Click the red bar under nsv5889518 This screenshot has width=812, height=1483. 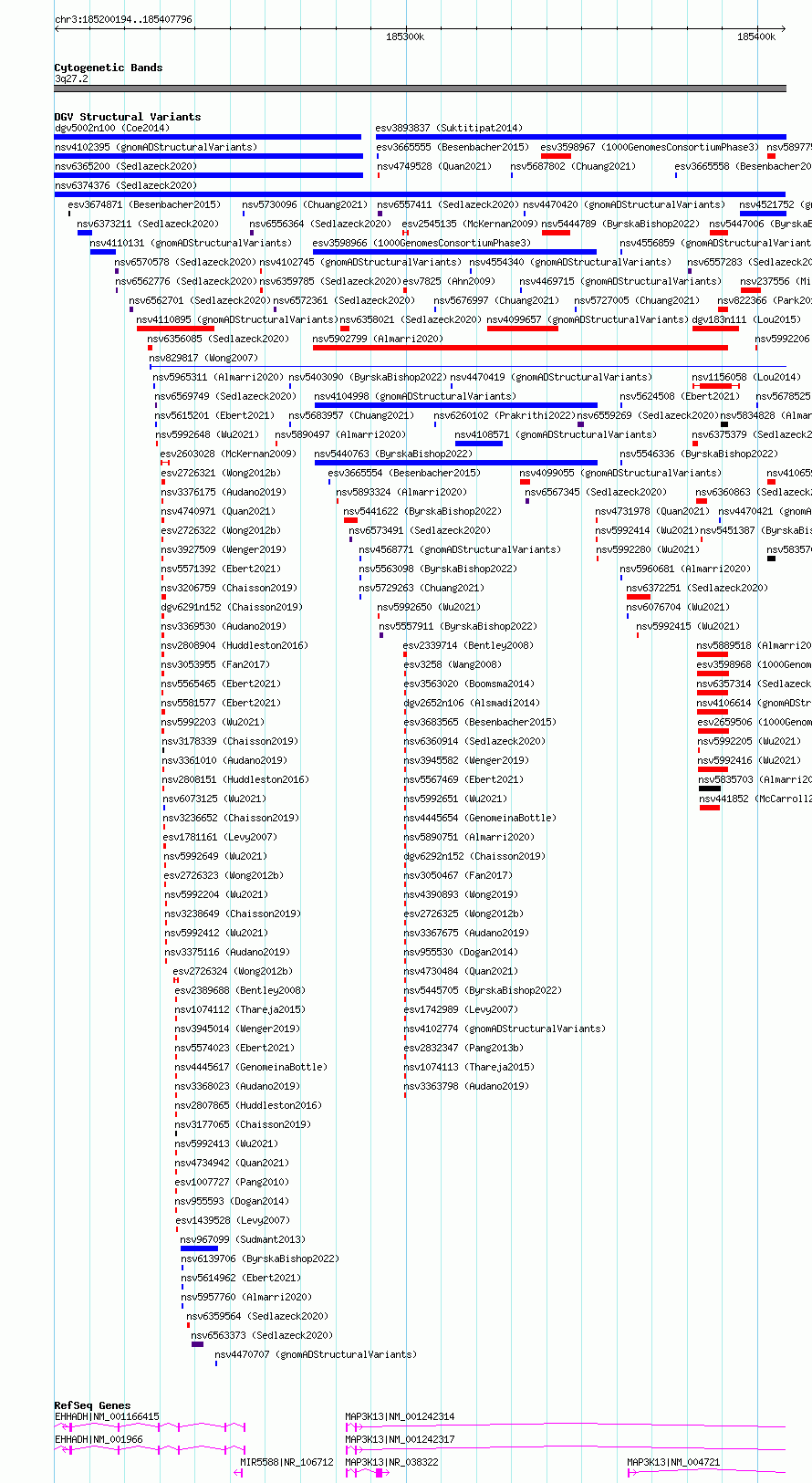(x=713, y=654)
